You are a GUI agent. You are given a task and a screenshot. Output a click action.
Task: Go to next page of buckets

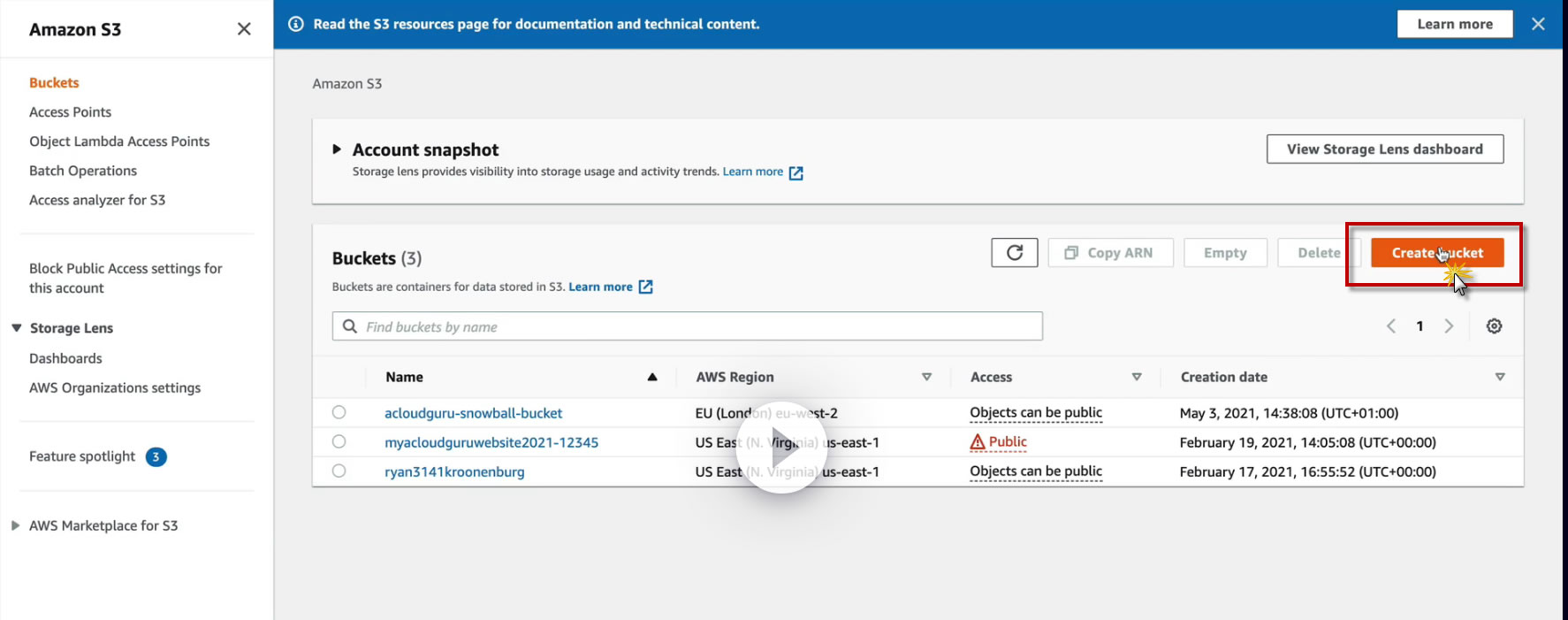(1449, 326)
